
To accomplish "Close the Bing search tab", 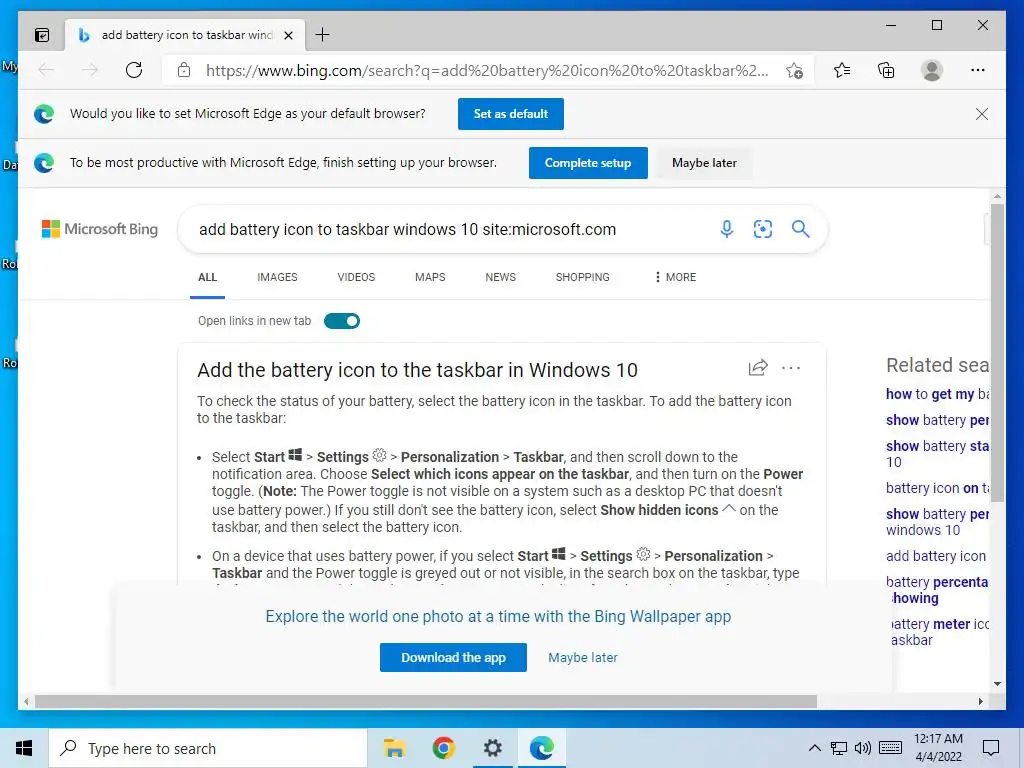I will [288, 35].
